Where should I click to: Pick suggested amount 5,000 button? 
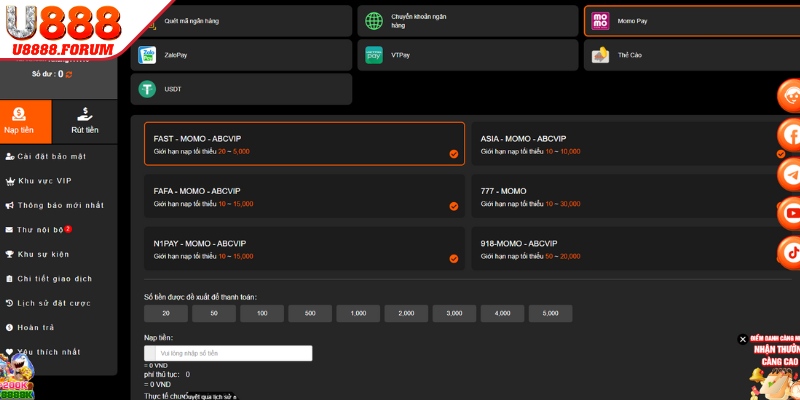551,314
